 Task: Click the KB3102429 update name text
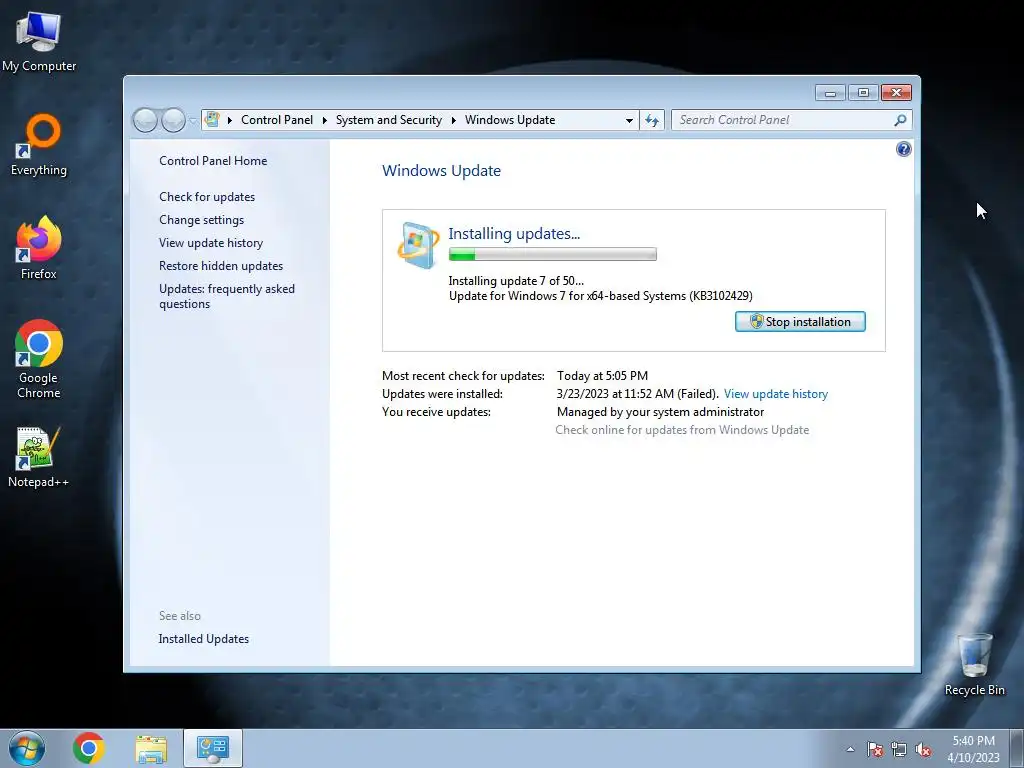[601, 296]
